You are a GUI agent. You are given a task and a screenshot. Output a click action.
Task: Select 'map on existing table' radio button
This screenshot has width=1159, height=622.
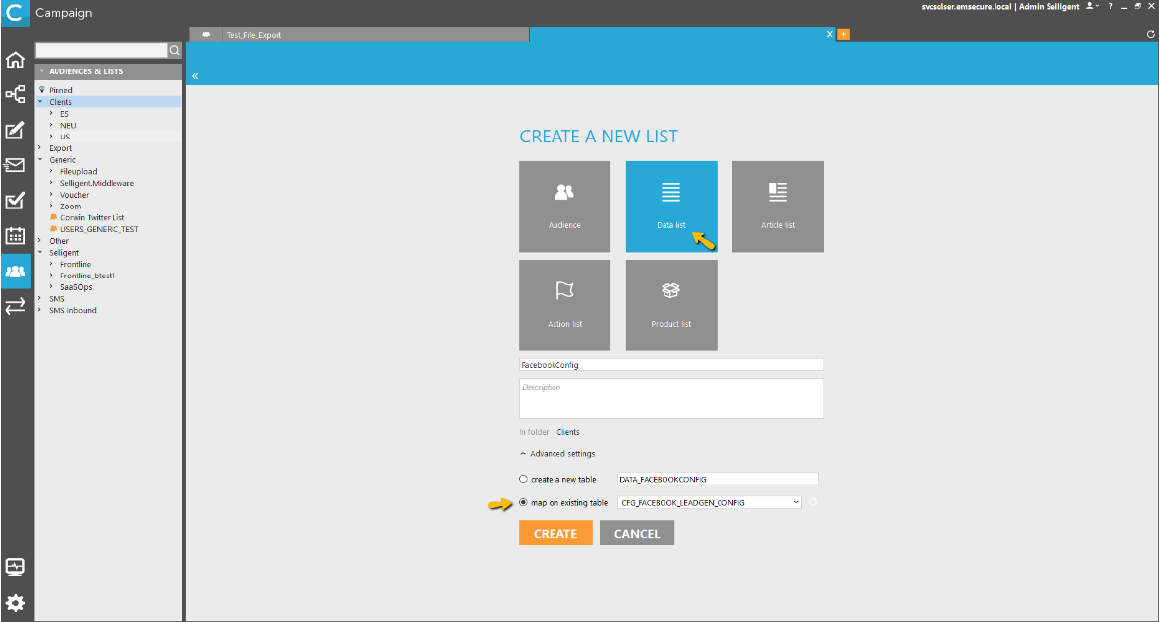tap(523, 502)
